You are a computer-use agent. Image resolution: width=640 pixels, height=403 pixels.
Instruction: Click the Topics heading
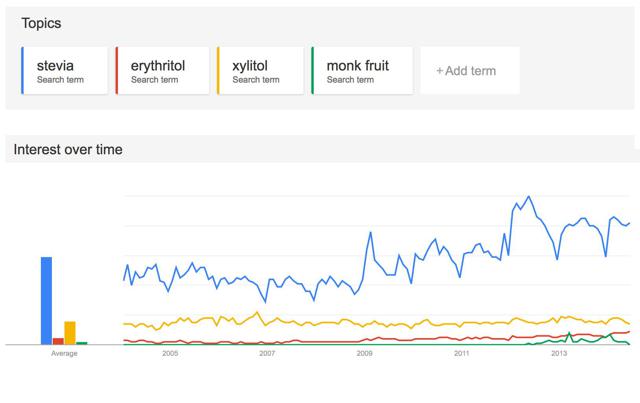point(41,23)
